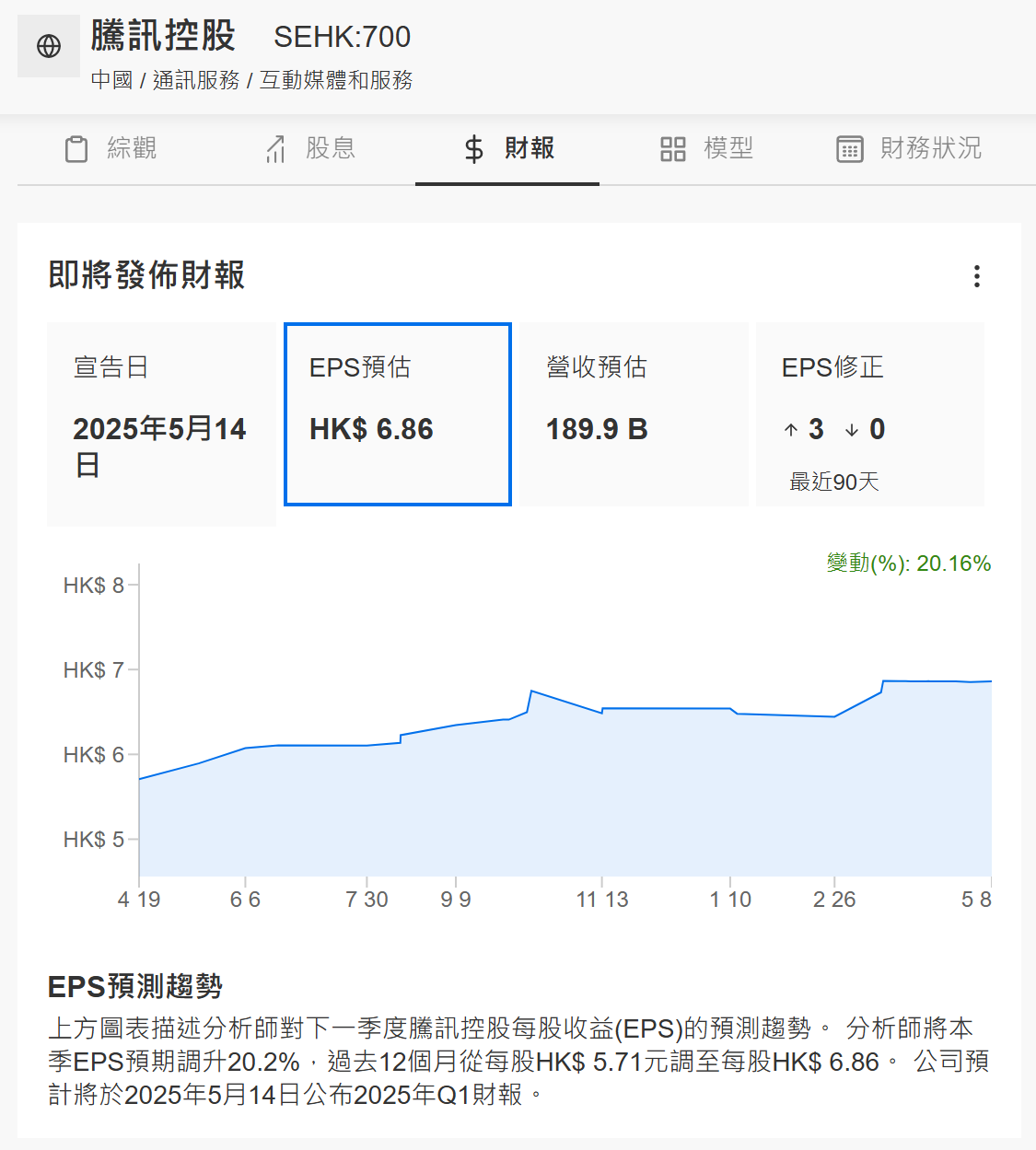This screenshot has height=1150, width=1036.
Task: Click the 11 13 date tick on chart
Action: pyautogui.click(x=602, y=900)
